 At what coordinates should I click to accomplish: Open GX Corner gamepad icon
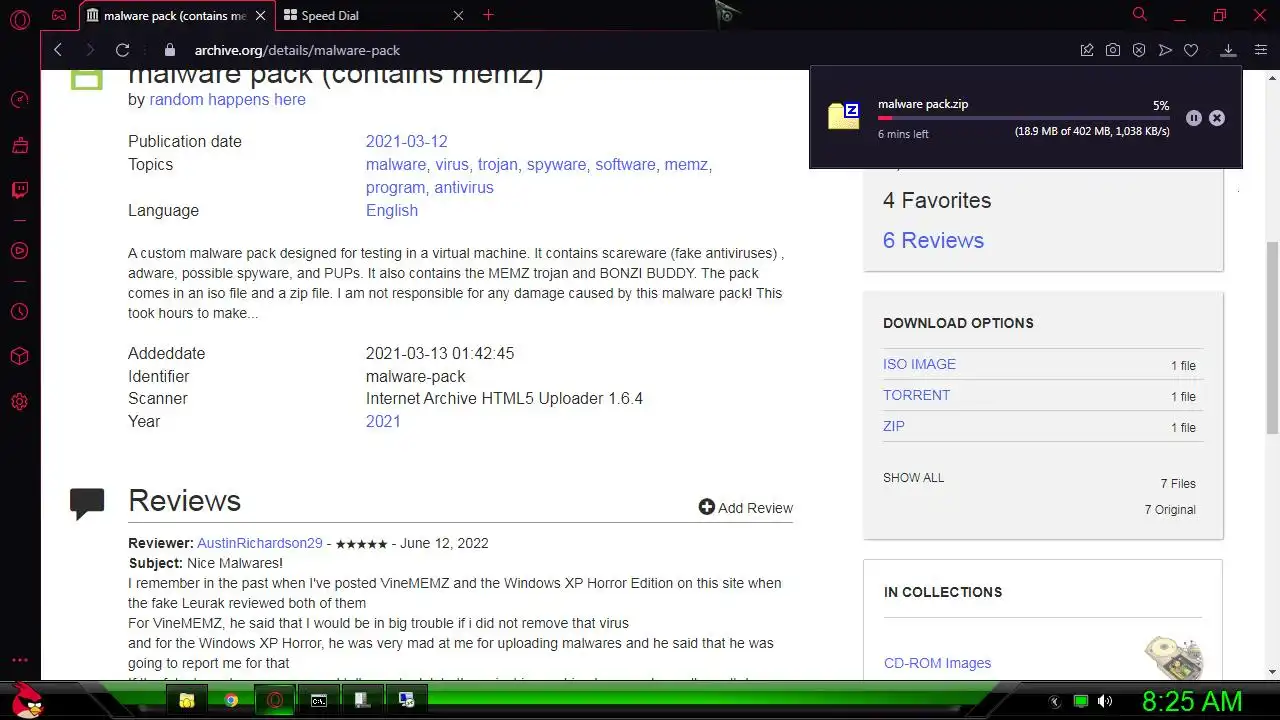click(59, 16)
